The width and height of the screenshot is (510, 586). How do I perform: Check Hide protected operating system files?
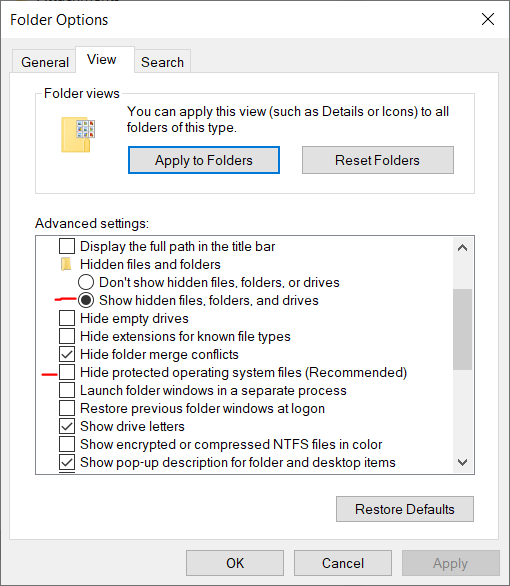[67, 372]
